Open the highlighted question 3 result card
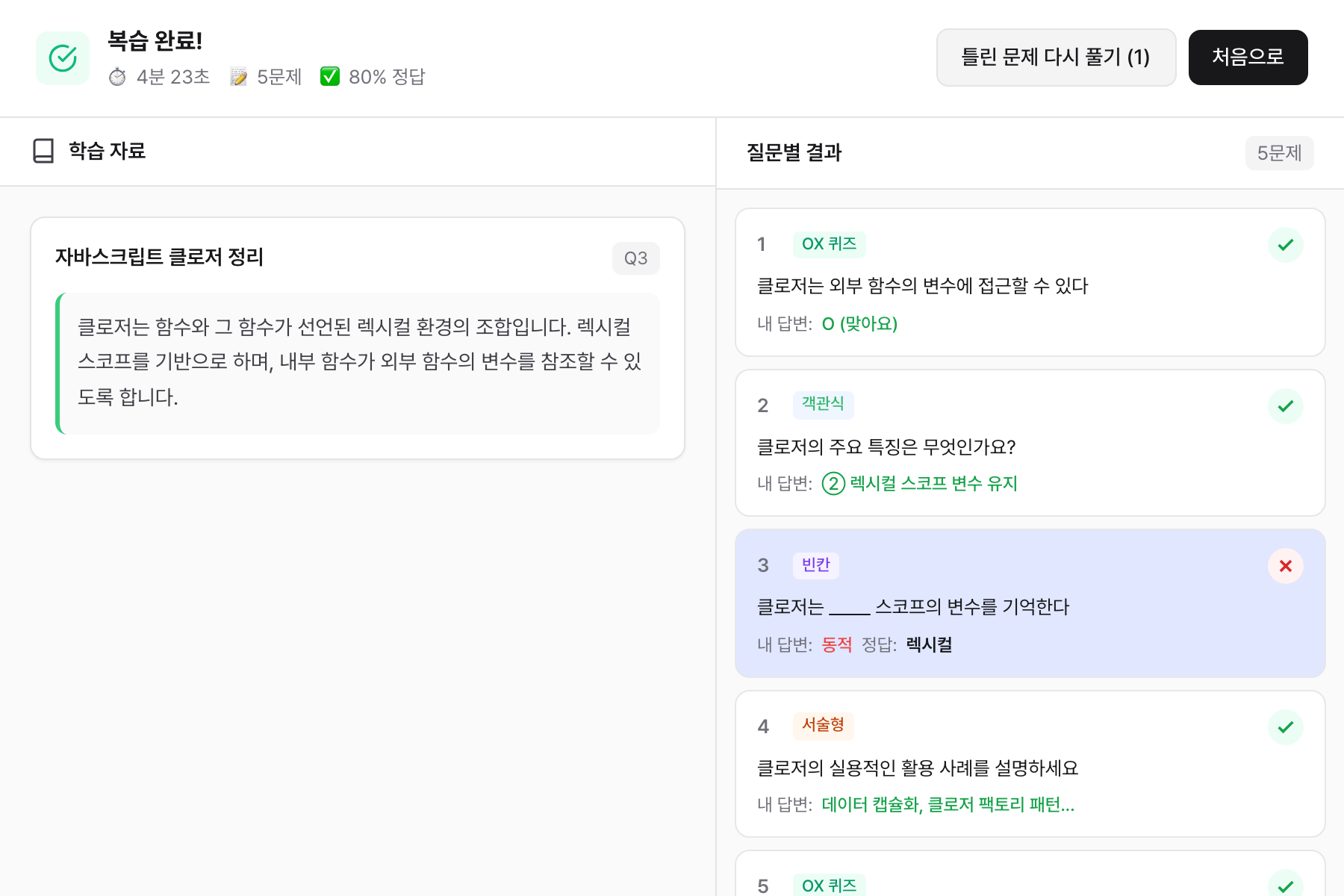1344x896 pixels. click(1030, 605)
